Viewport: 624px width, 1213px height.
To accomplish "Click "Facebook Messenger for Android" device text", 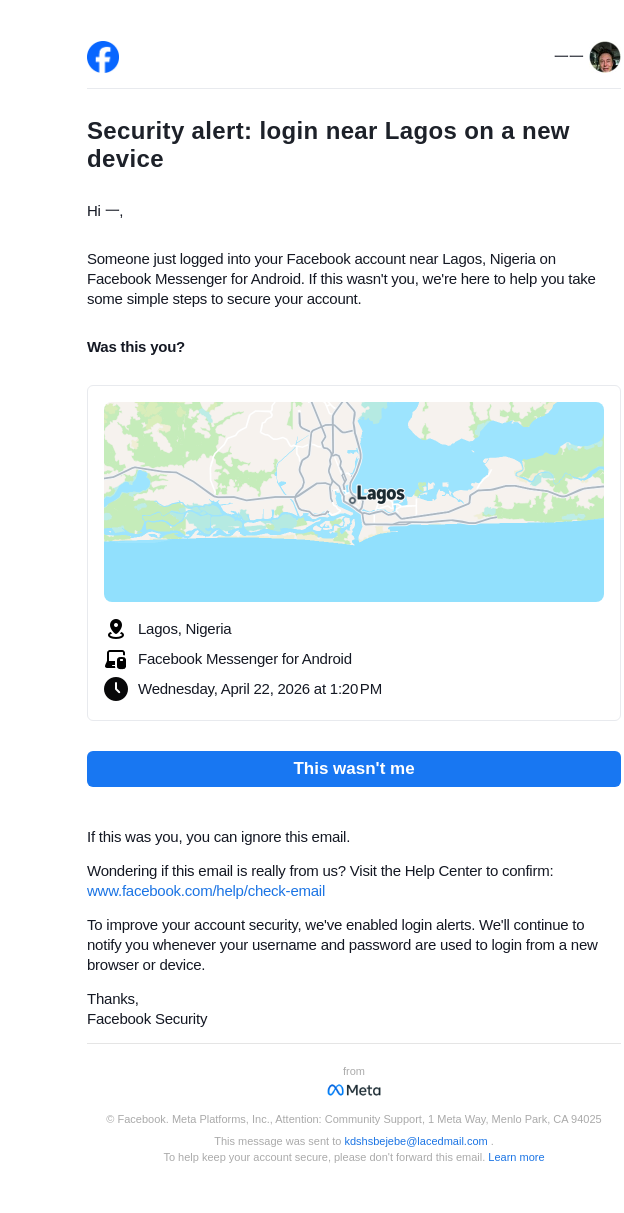I will coord(245,659).
